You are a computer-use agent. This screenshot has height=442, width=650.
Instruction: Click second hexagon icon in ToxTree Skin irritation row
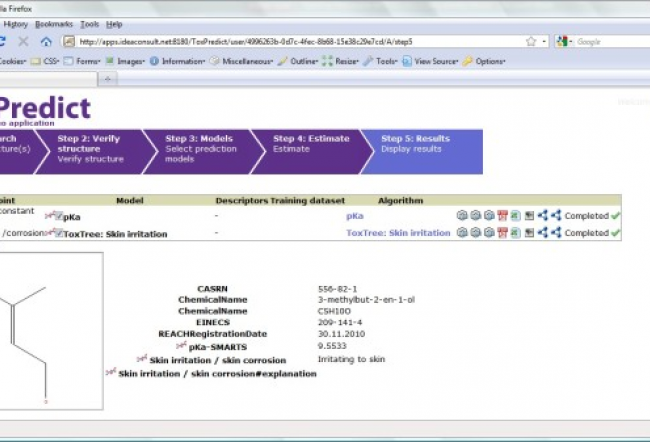475,233
